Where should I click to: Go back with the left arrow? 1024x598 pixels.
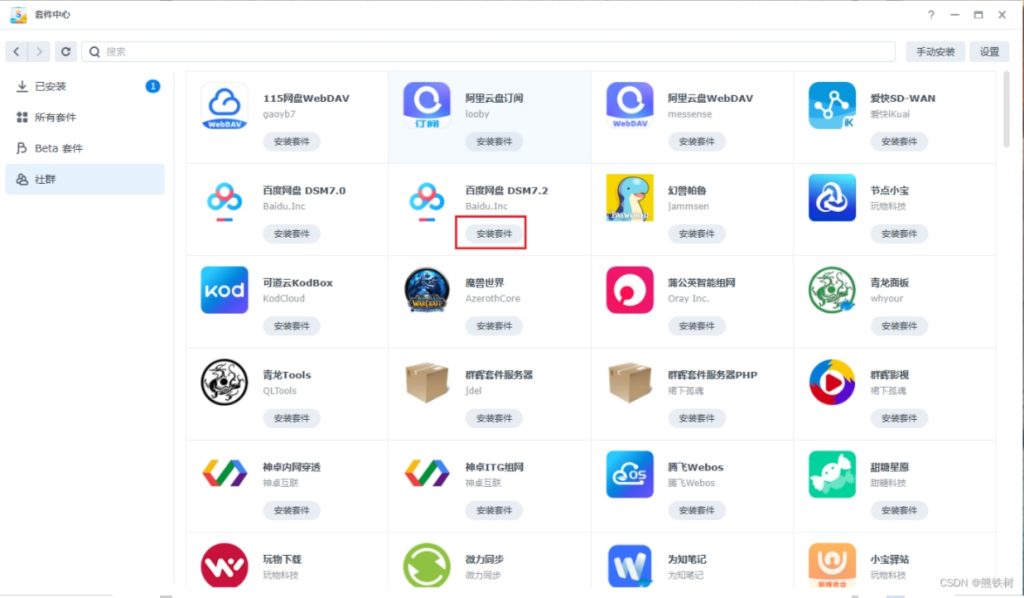coord(16,52)
